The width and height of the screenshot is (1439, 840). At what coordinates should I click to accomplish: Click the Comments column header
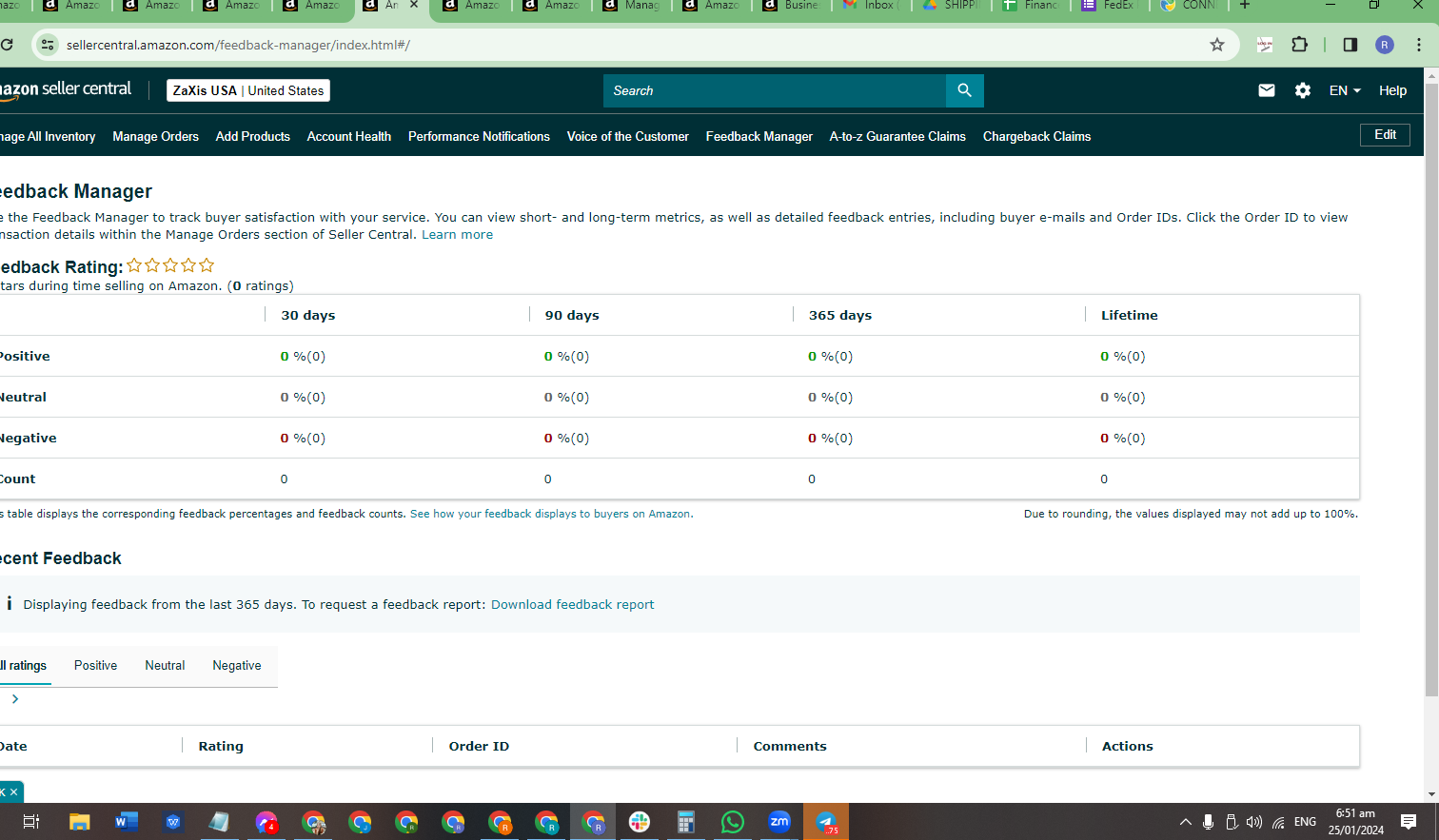tap(790, 747)
